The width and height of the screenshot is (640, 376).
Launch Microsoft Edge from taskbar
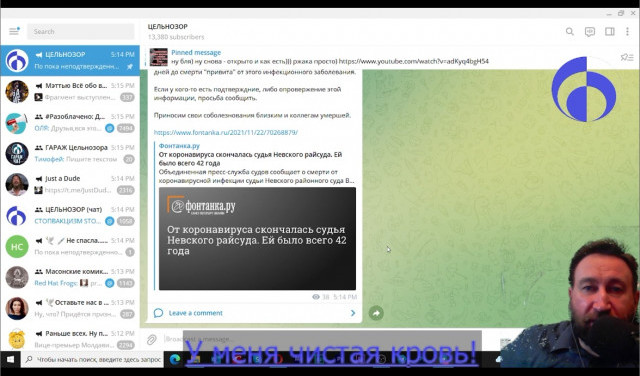[175, 359]
